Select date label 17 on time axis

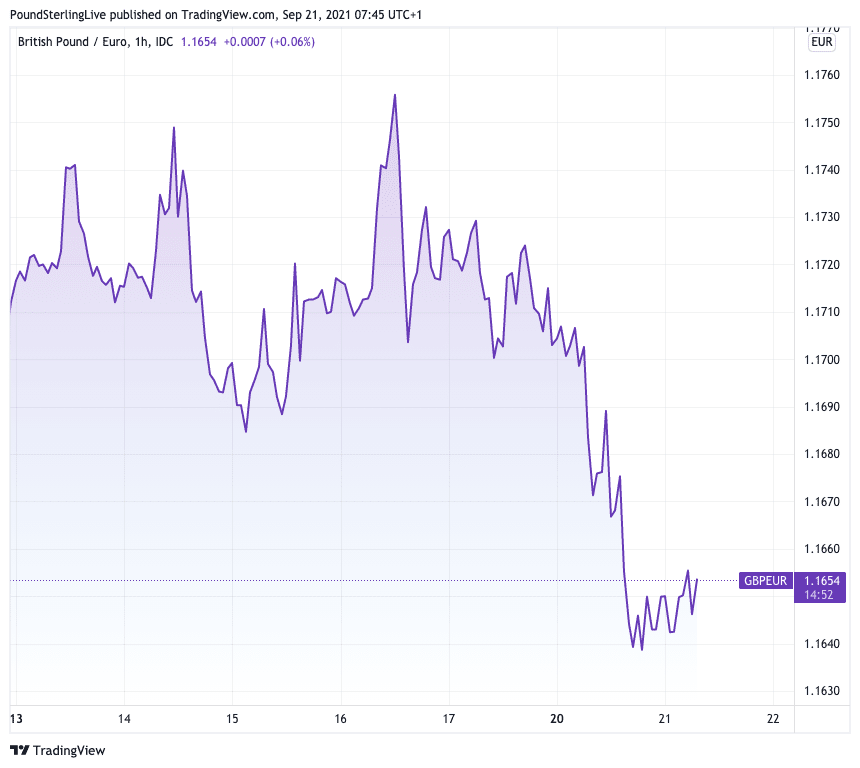click(449, 718)
